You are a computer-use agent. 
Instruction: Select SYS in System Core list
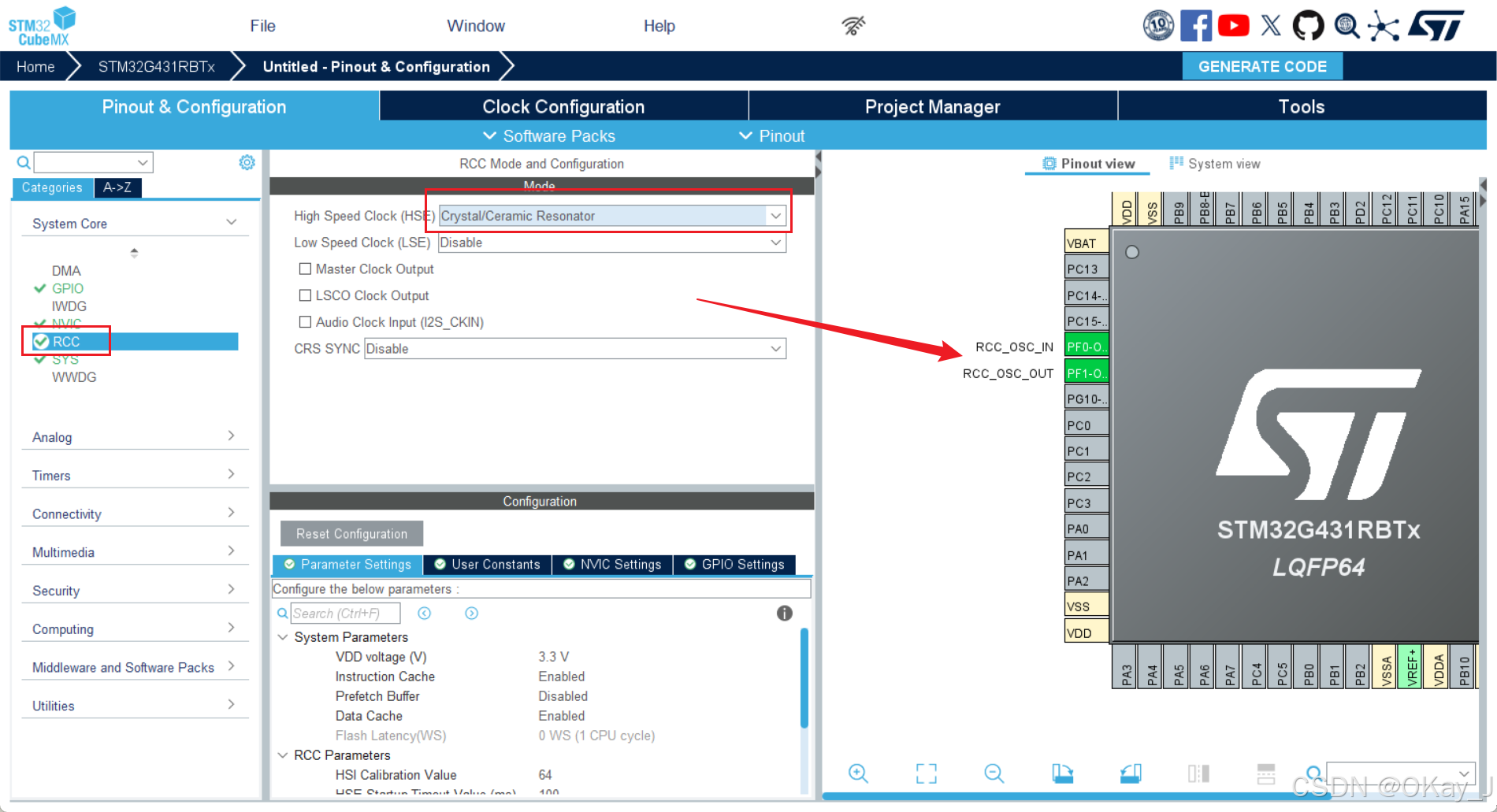[65, 359]
